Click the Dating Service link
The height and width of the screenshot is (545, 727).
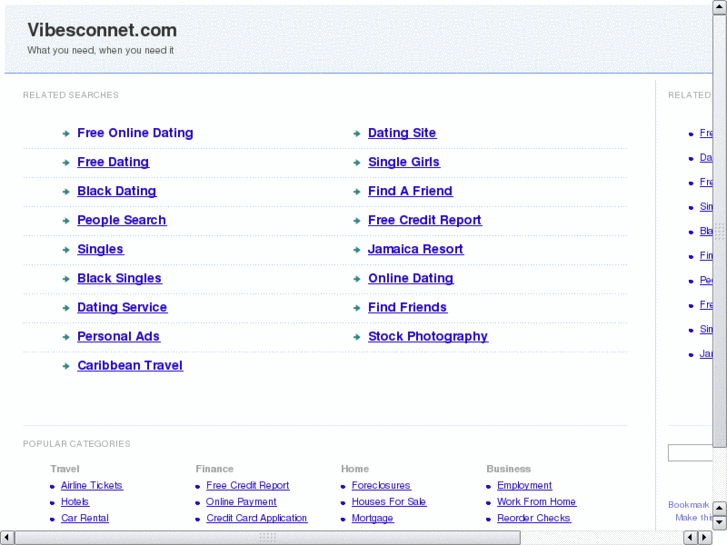122,308
